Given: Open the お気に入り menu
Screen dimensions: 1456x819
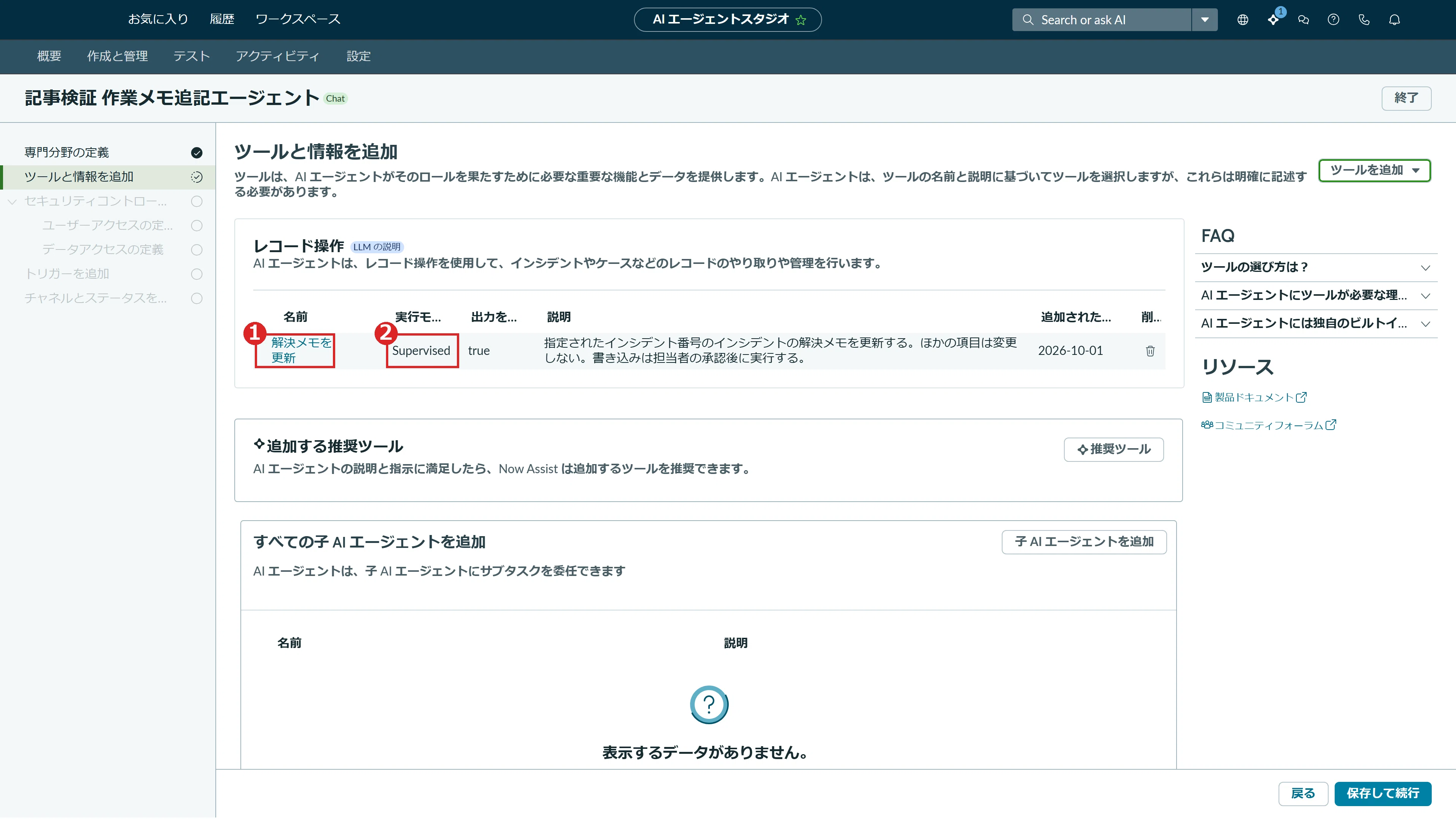Looking at the screenshot, I should [158, 19].
